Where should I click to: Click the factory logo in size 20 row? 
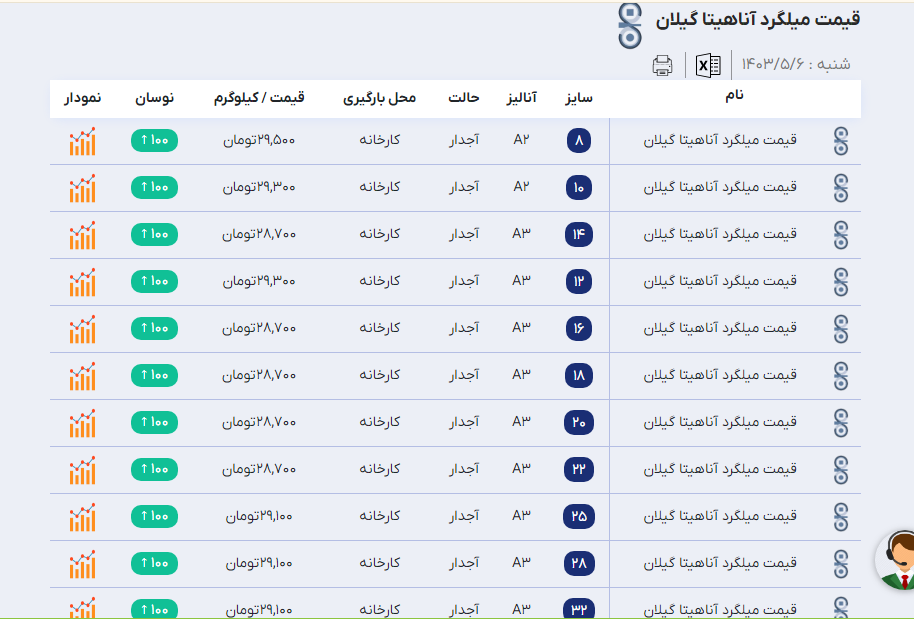(841, 423)
